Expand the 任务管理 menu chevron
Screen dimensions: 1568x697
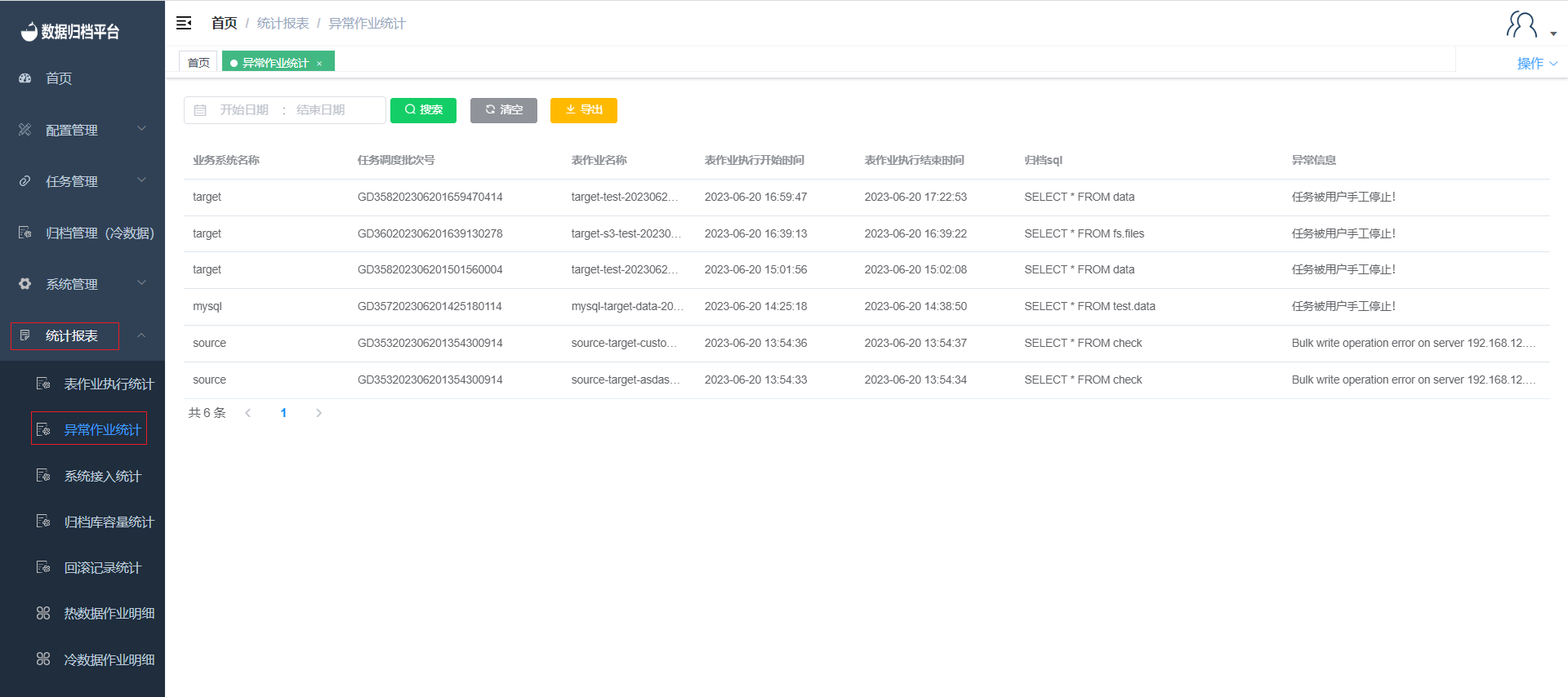(141, 180)
